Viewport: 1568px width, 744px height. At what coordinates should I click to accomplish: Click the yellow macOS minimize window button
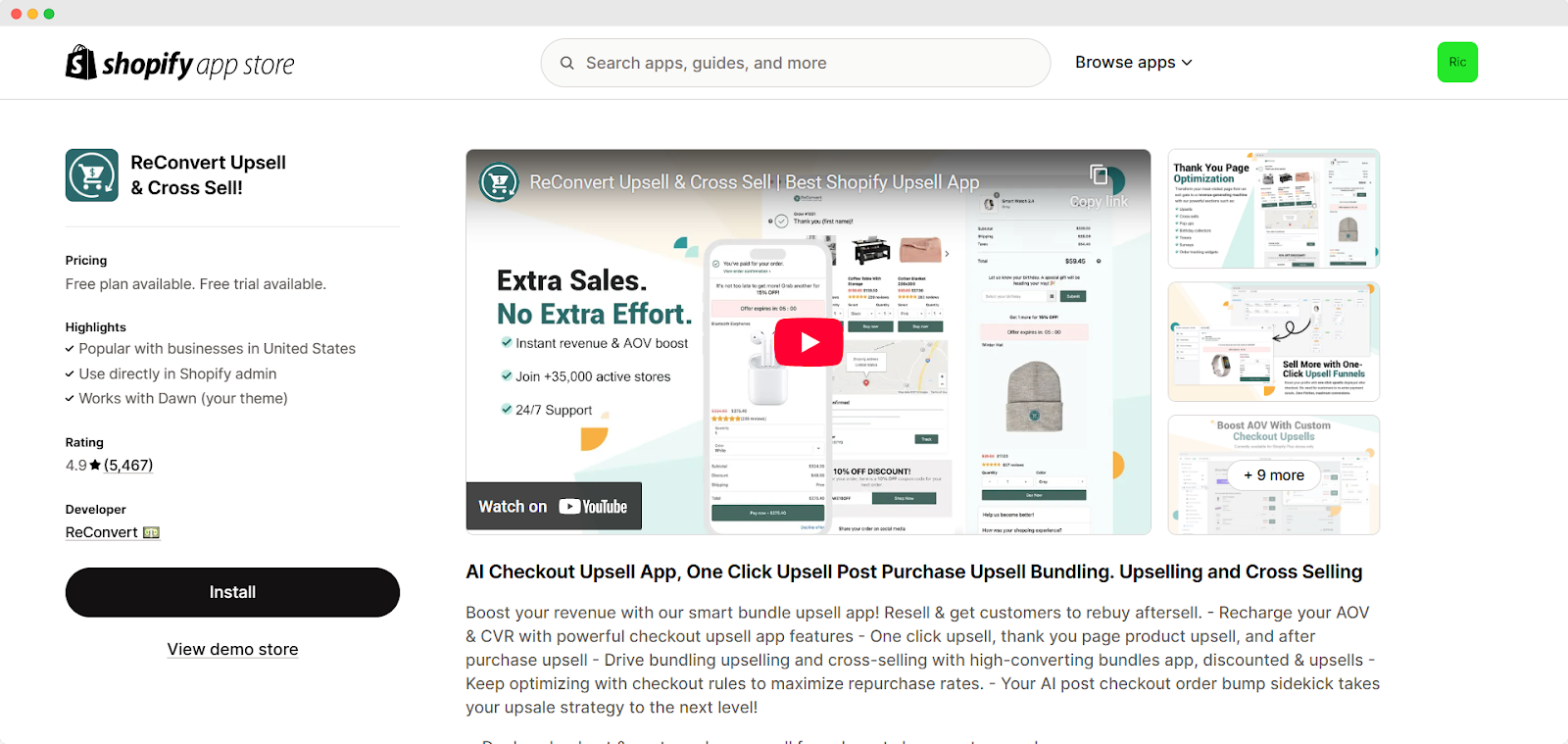point(32,14)
